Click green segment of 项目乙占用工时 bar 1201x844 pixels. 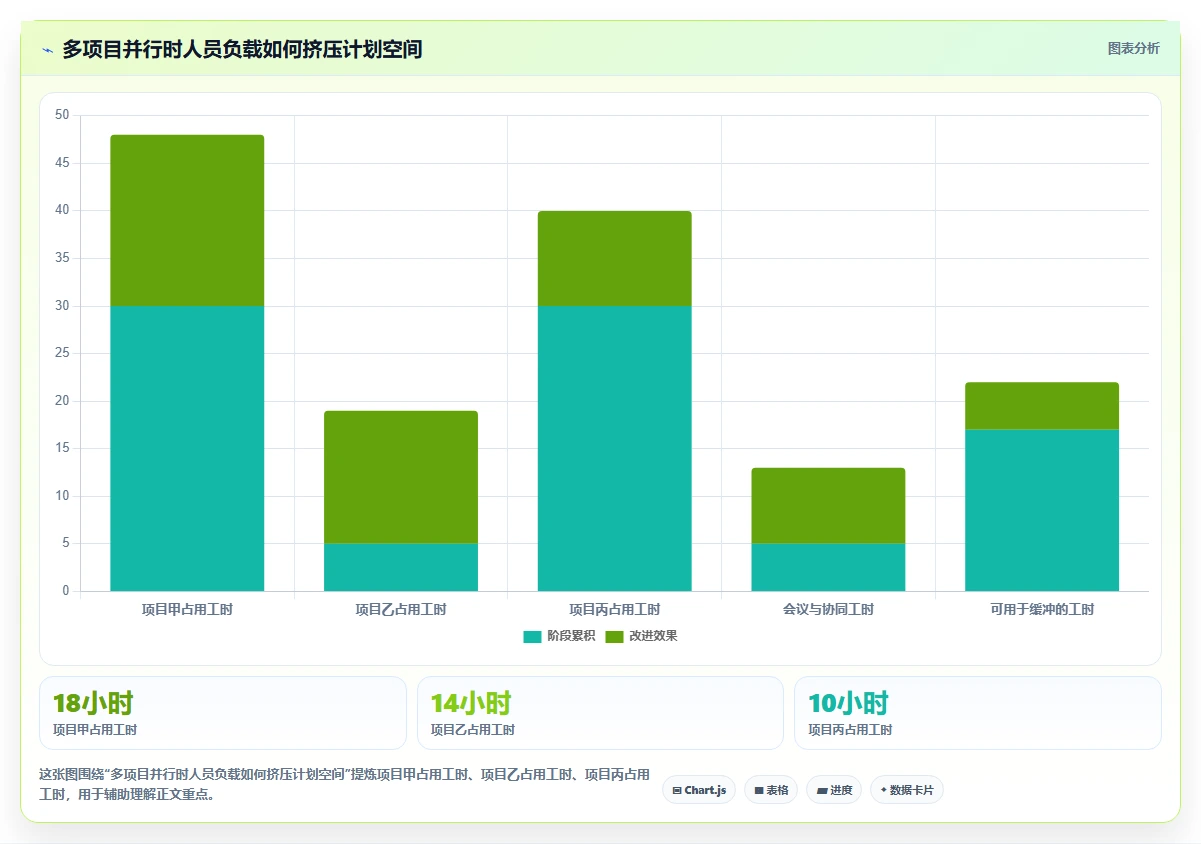401,477
